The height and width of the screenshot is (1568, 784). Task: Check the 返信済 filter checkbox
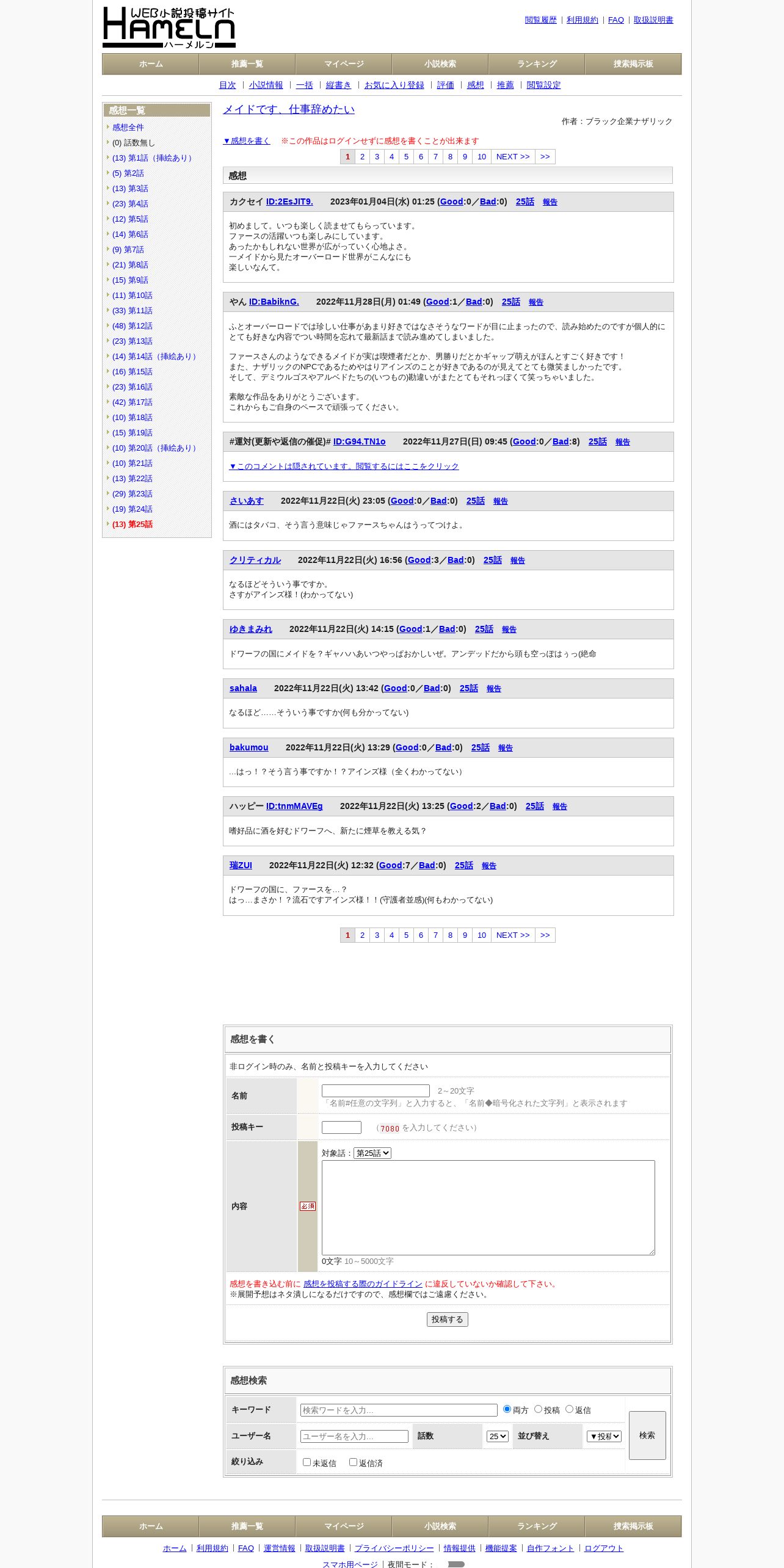pos(353,1462)
